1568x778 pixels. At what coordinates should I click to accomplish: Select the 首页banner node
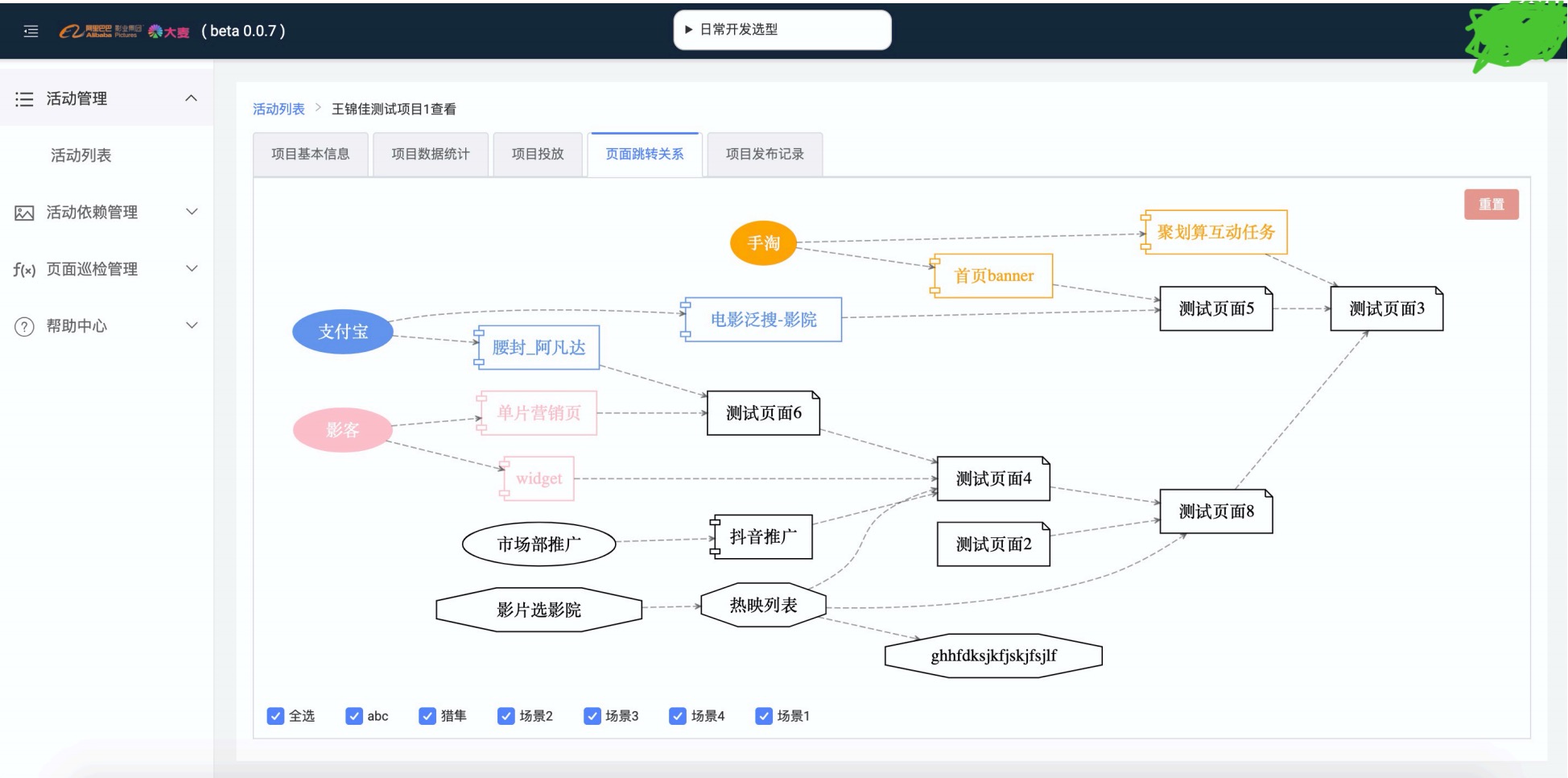[992, 275]
